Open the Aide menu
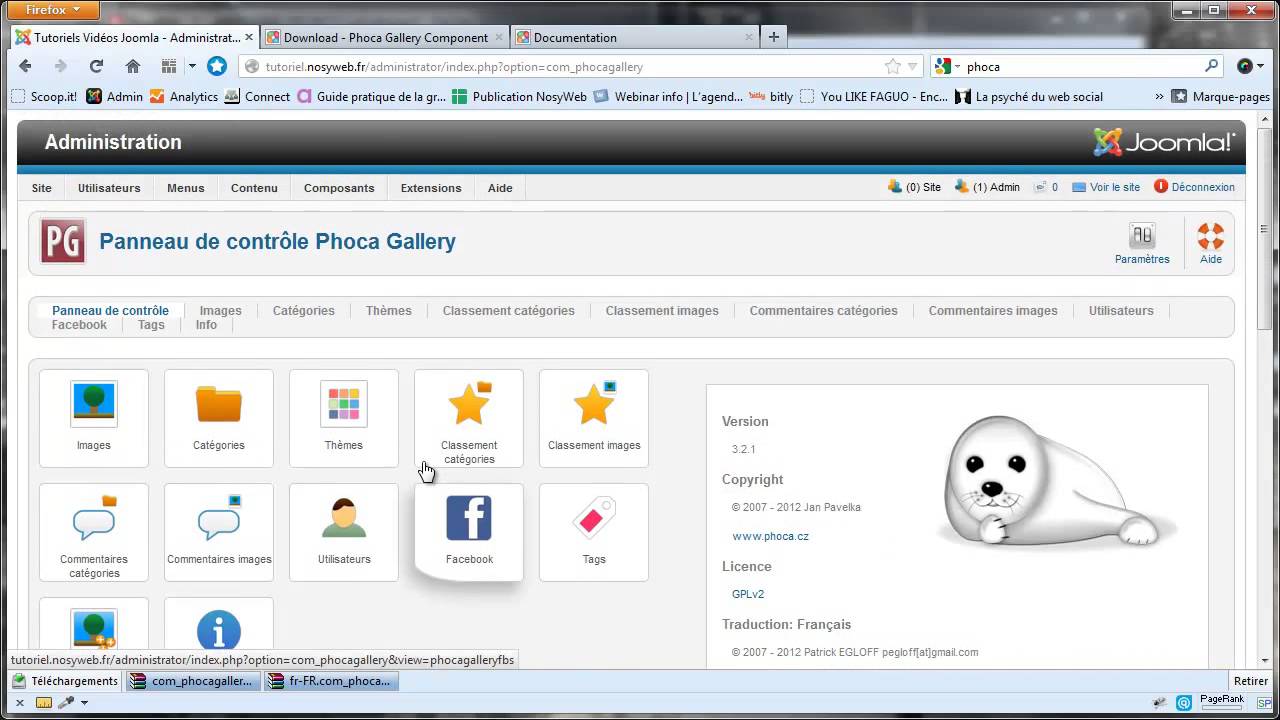 pos(500,188)
